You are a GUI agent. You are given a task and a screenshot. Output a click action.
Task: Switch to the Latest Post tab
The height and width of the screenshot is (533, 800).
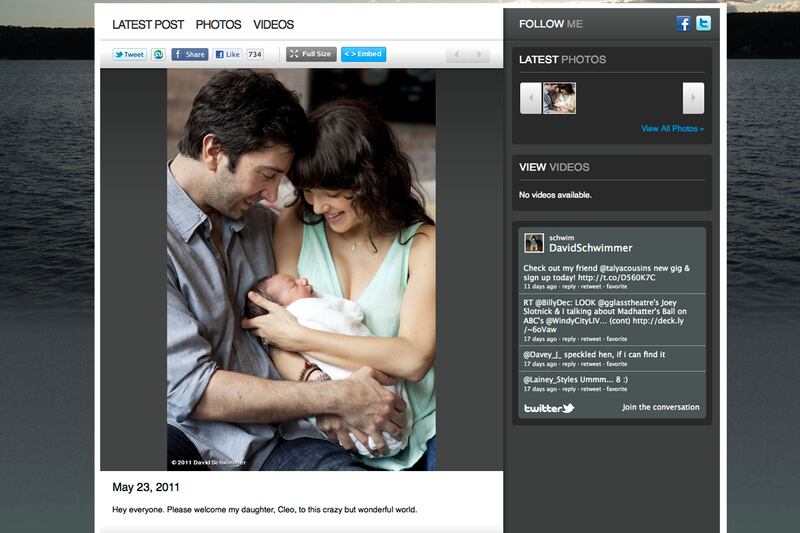(x=147, y=24)
